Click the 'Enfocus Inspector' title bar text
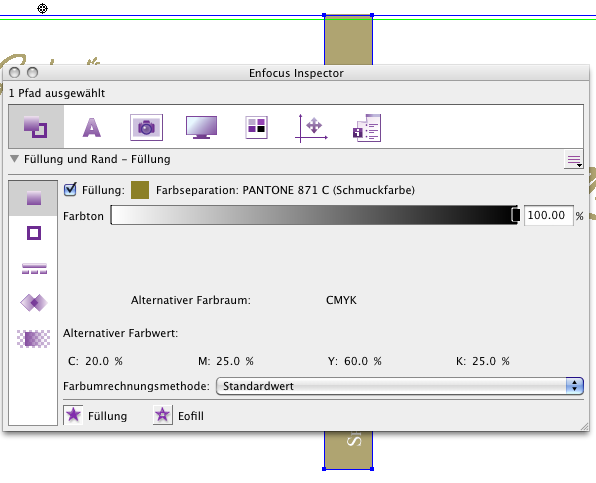 tap(296, 73)
